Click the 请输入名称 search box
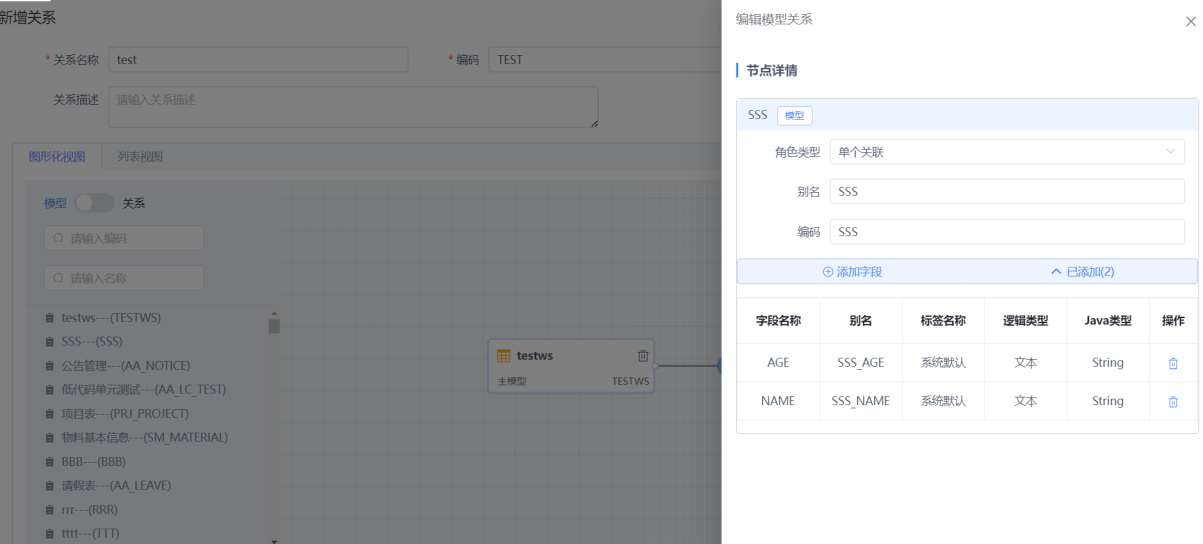 pos(124,278)
